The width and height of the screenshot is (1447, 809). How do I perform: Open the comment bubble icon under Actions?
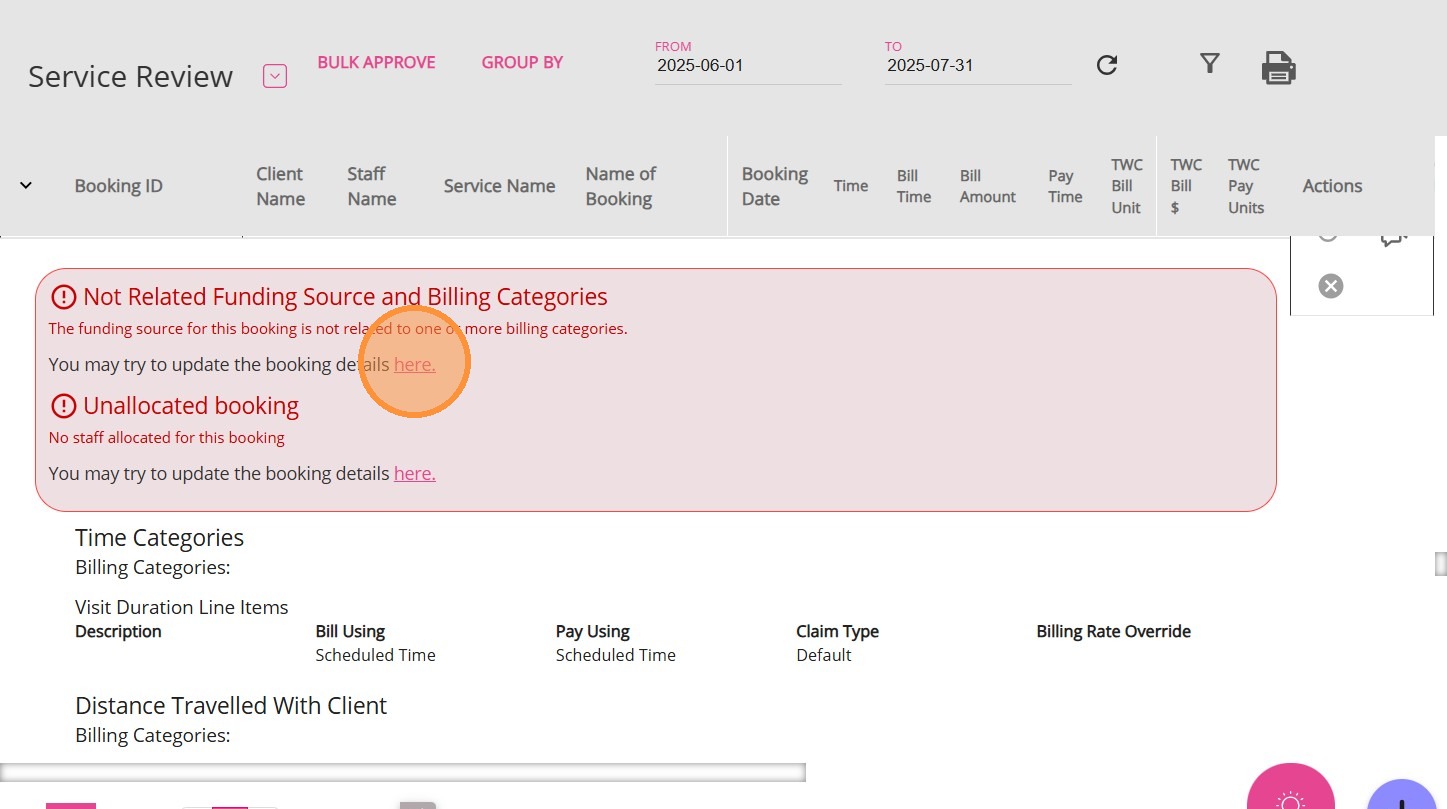1393,238
